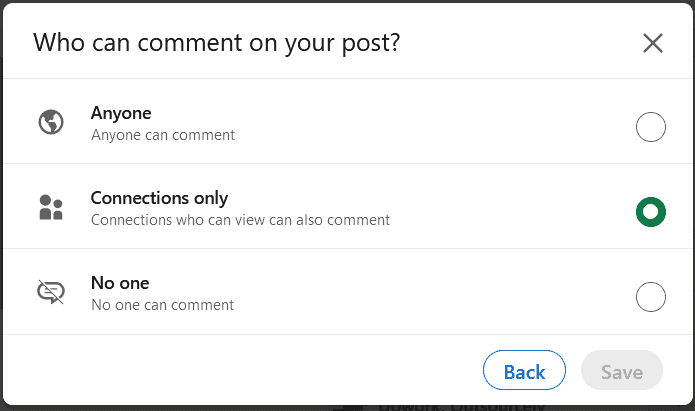Select the Connections only radio button
The image size is (695, 411).
(650, 212)
